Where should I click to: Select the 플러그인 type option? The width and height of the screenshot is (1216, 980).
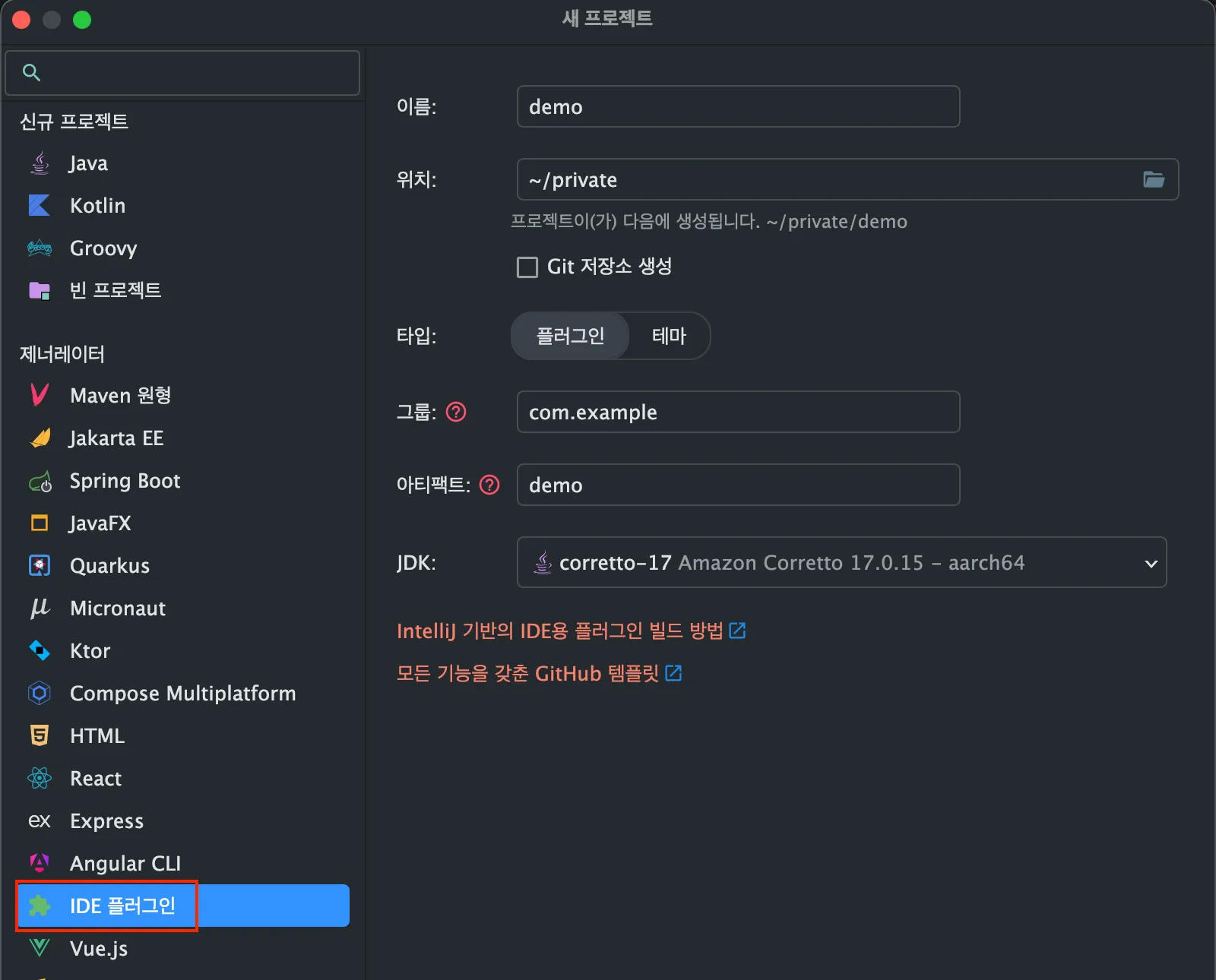tap(570, 336)
